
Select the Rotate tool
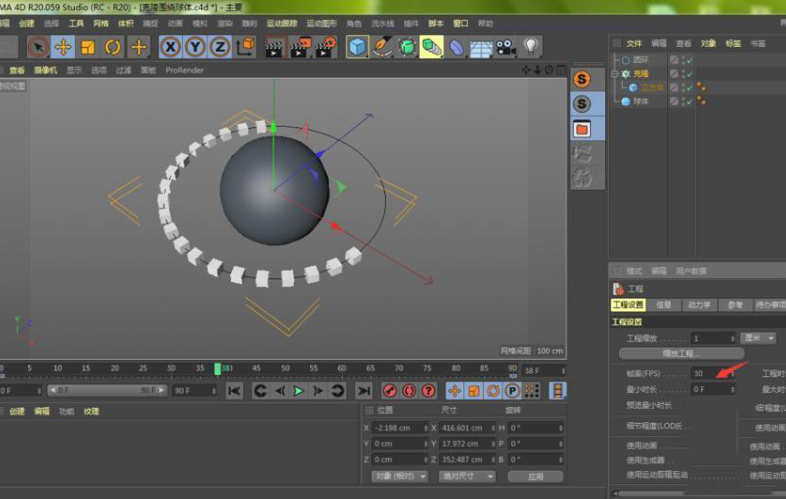113,47
